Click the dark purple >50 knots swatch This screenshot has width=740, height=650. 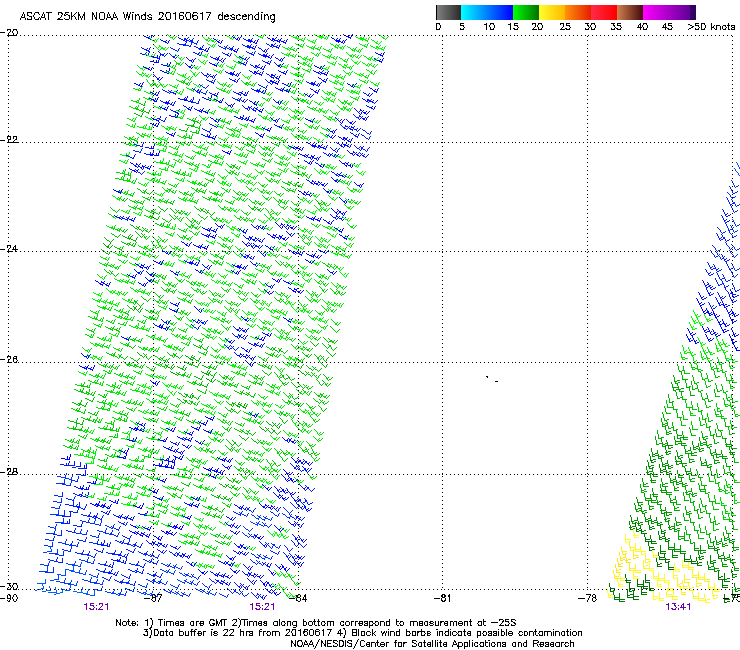(x=693, y=12)
